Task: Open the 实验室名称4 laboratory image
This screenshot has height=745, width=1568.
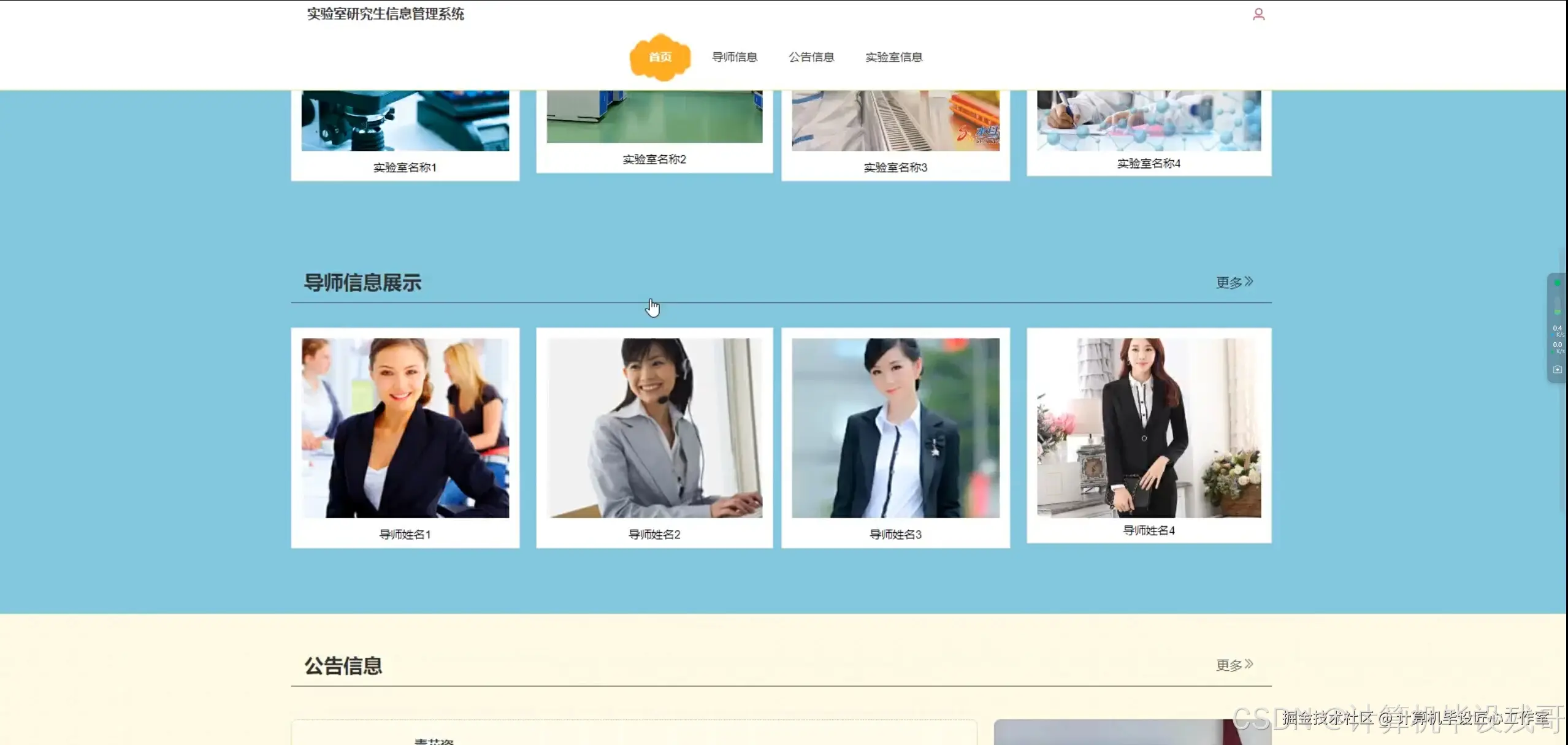Action: point(1149,120)
